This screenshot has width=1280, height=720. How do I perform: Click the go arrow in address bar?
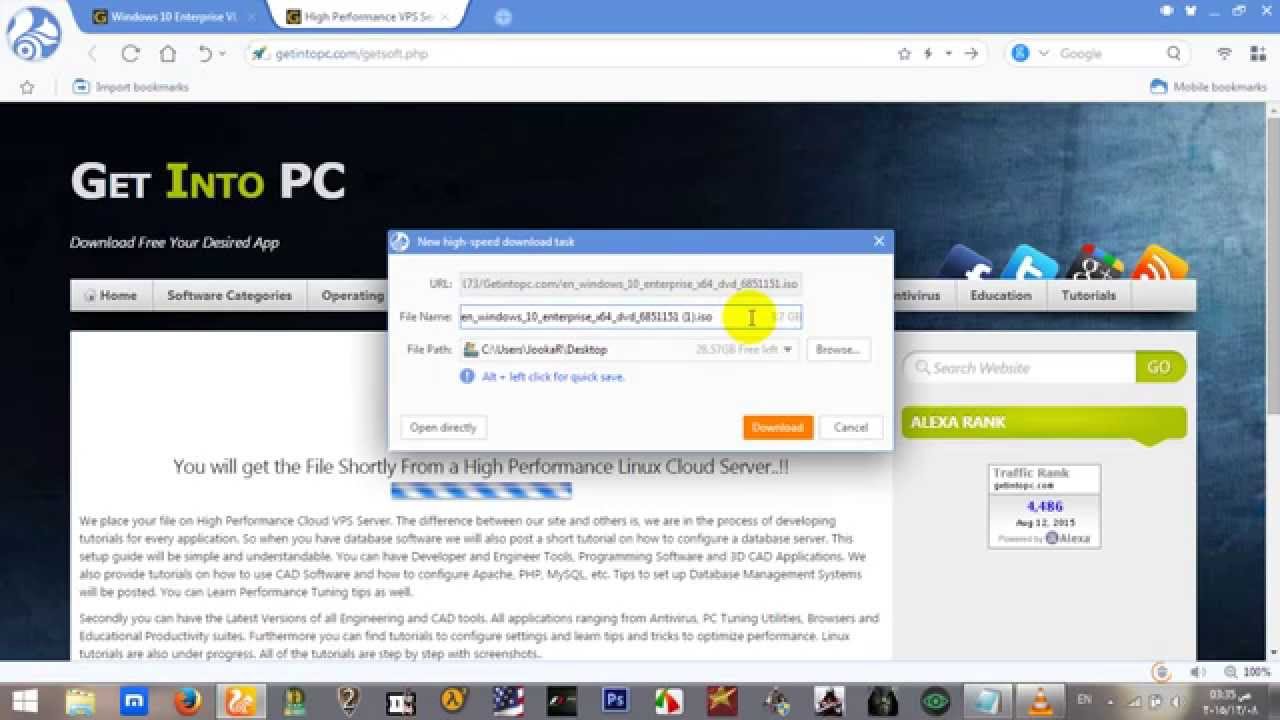[970, 54]
